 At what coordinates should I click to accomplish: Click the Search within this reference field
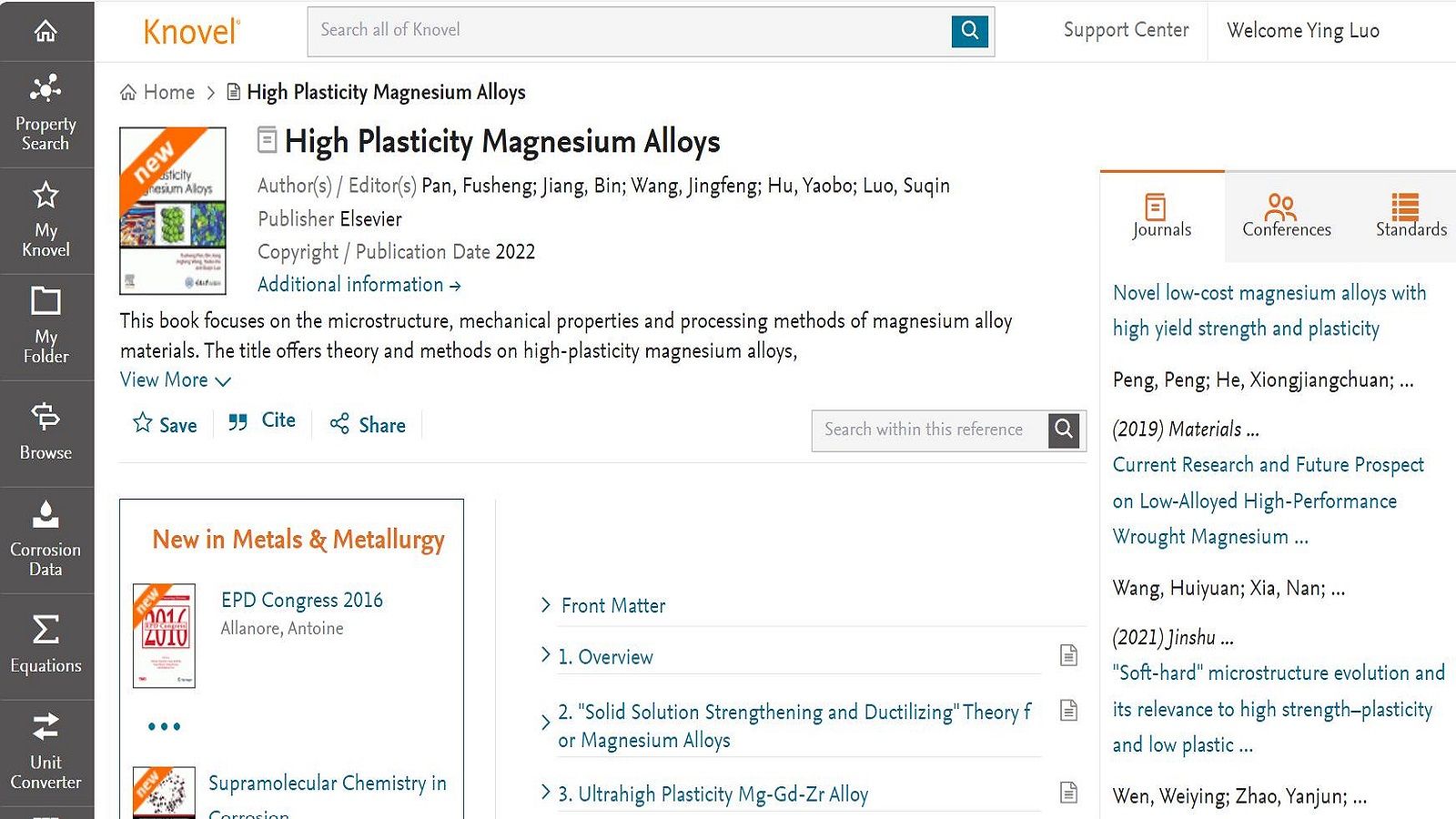926,430
